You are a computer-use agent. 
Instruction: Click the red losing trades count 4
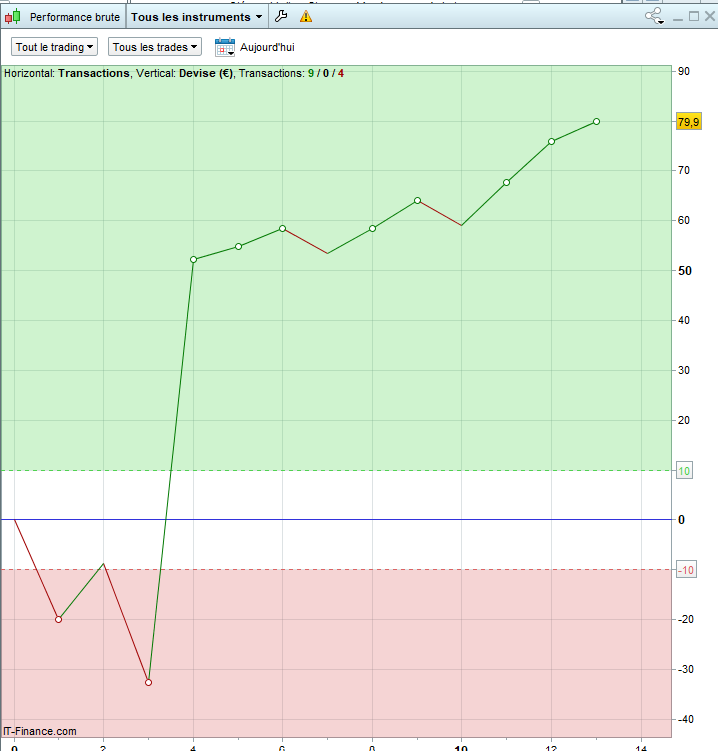click(341, 73)
